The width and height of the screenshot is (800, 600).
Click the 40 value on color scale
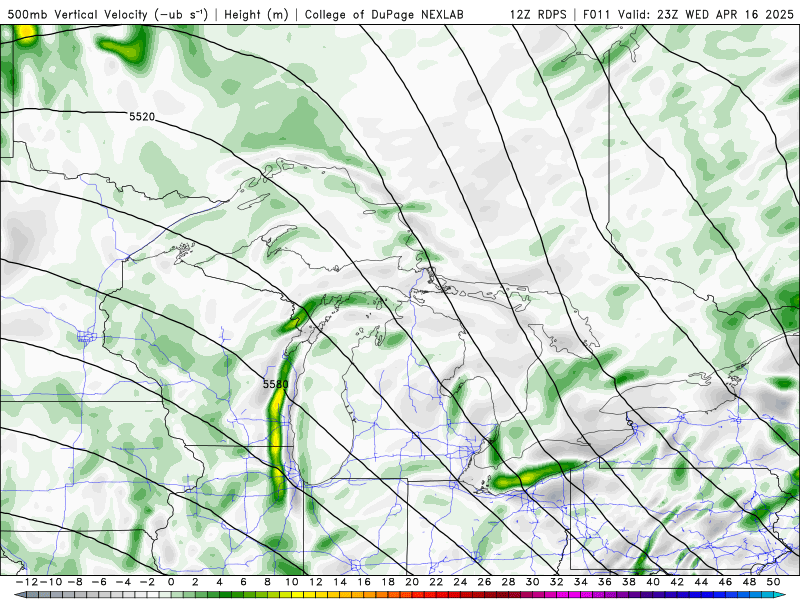[653, 582]
